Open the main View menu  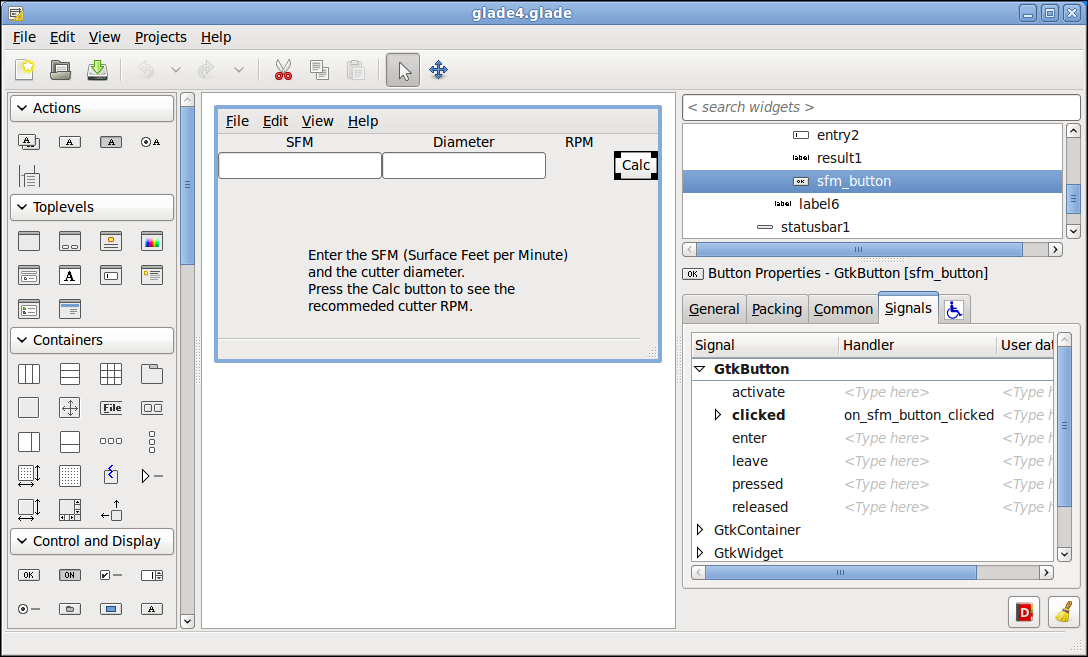(x=104, y=37)
